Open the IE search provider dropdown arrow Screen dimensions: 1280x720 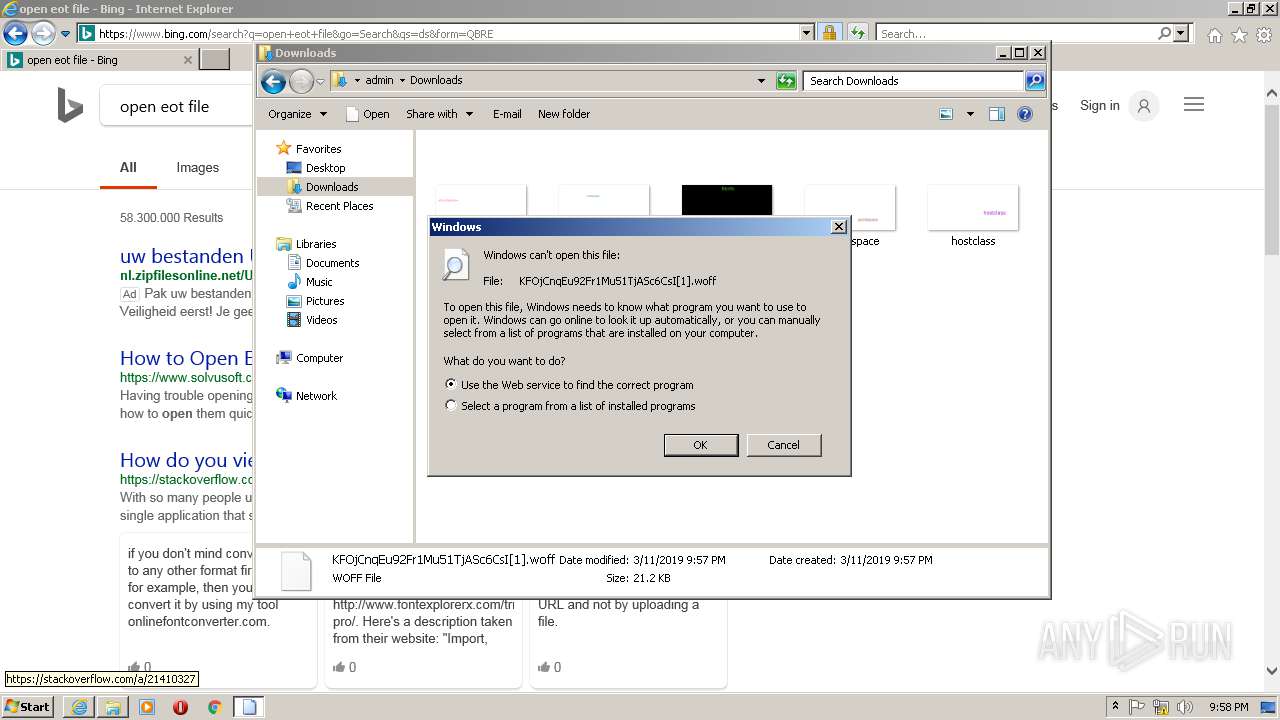(1181, 33)
